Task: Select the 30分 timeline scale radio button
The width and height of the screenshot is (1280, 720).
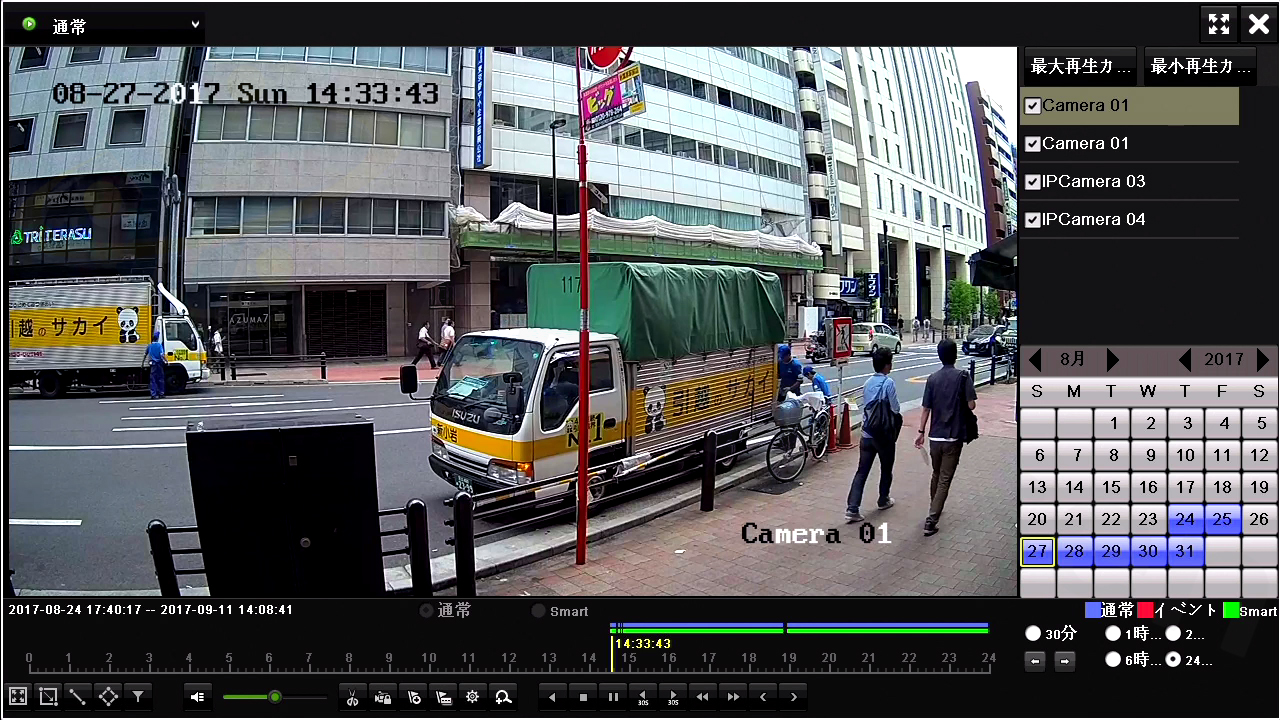Action: (1033, 633)
